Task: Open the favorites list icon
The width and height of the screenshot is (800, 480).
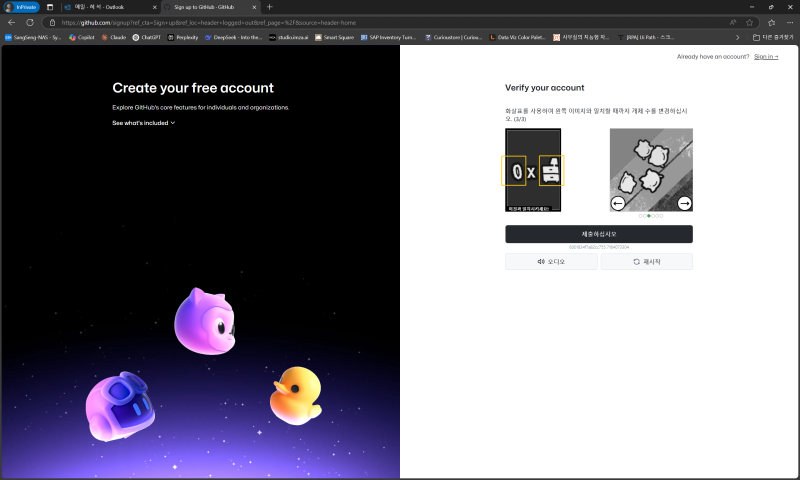Action: (x=771, y=22)
